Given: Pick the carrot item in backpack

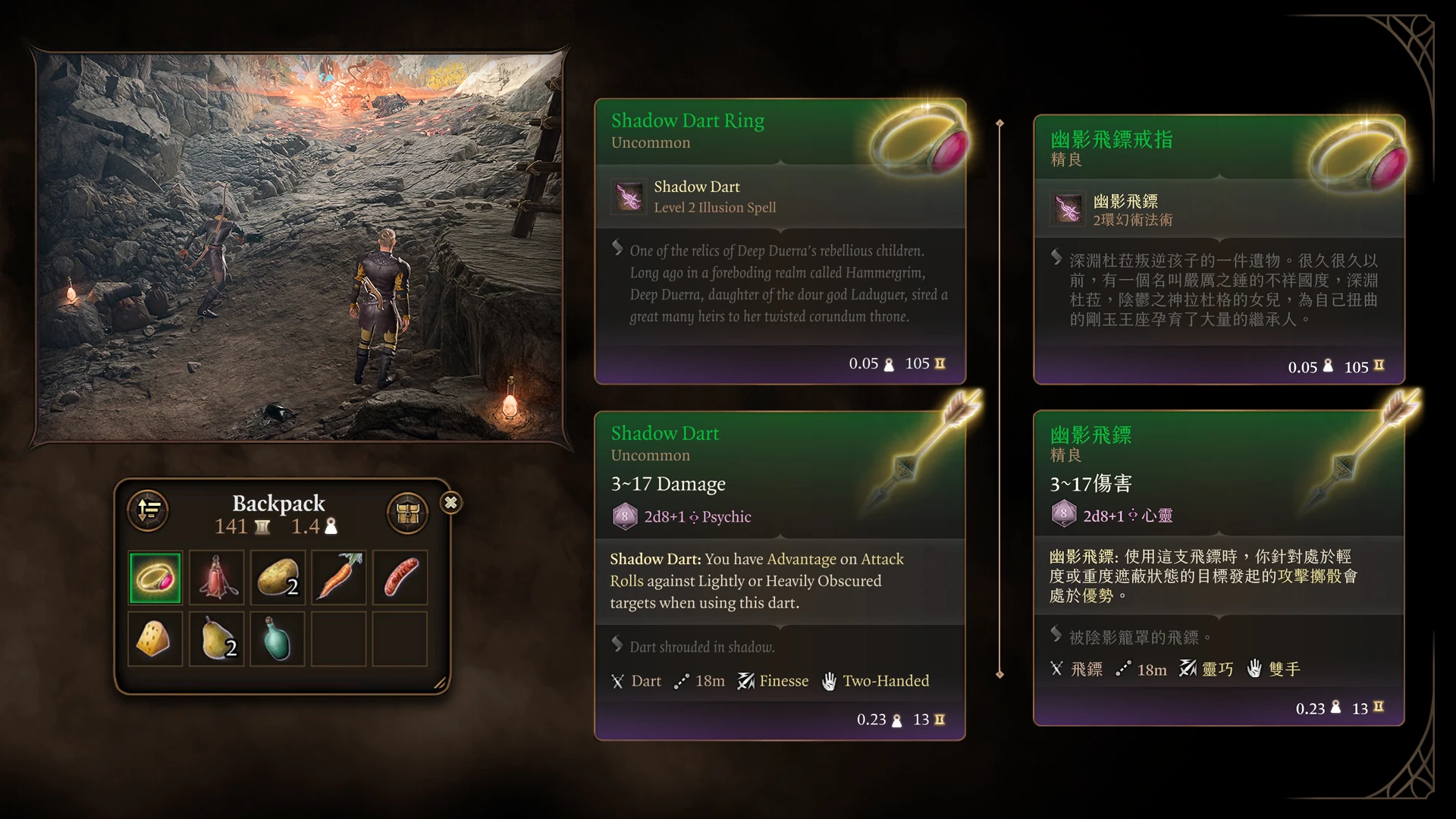Looking at the screenshot, I should point(339,577).
